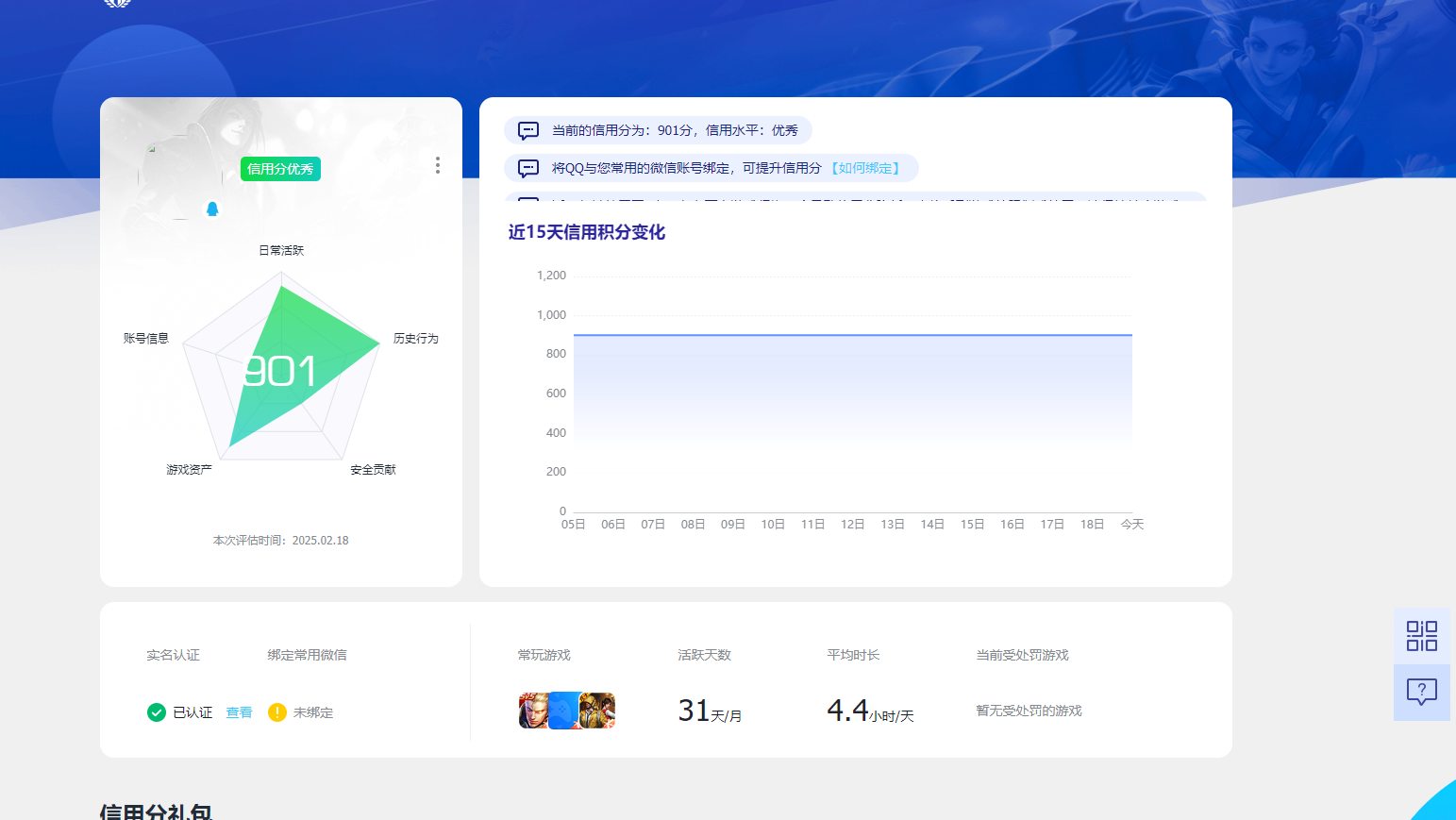Click the 1,200 value on chart axis
The height and width of the screenshot is (820, 1456).
pos(551,276)
